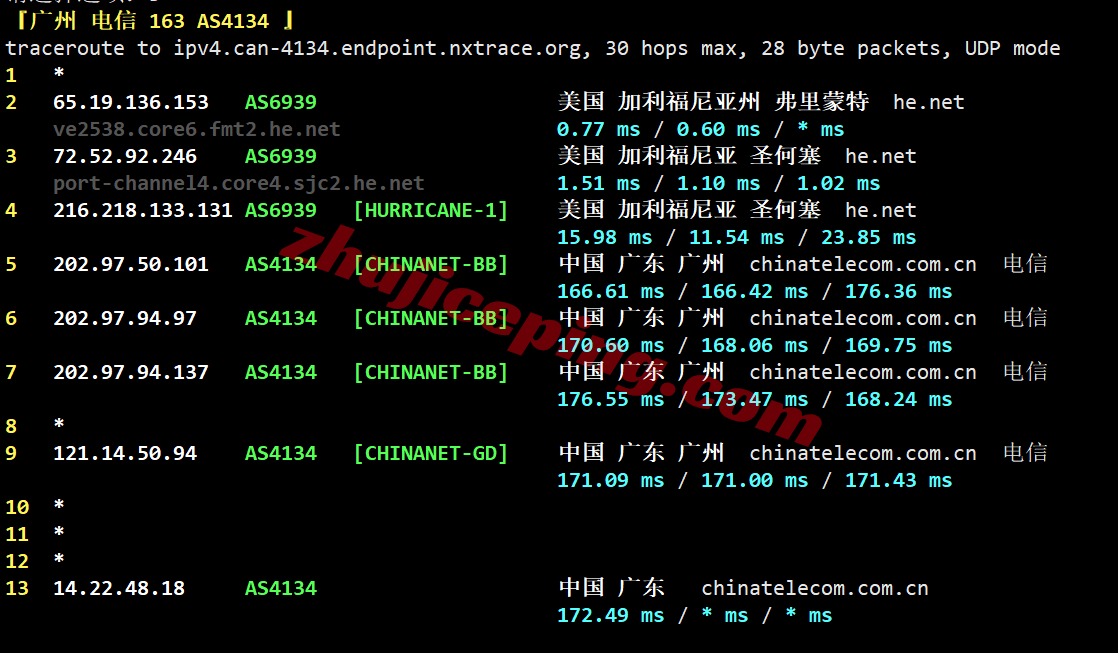Click he.net domain on hop 2
1118x653 pixels.
(x=928, y=102)
